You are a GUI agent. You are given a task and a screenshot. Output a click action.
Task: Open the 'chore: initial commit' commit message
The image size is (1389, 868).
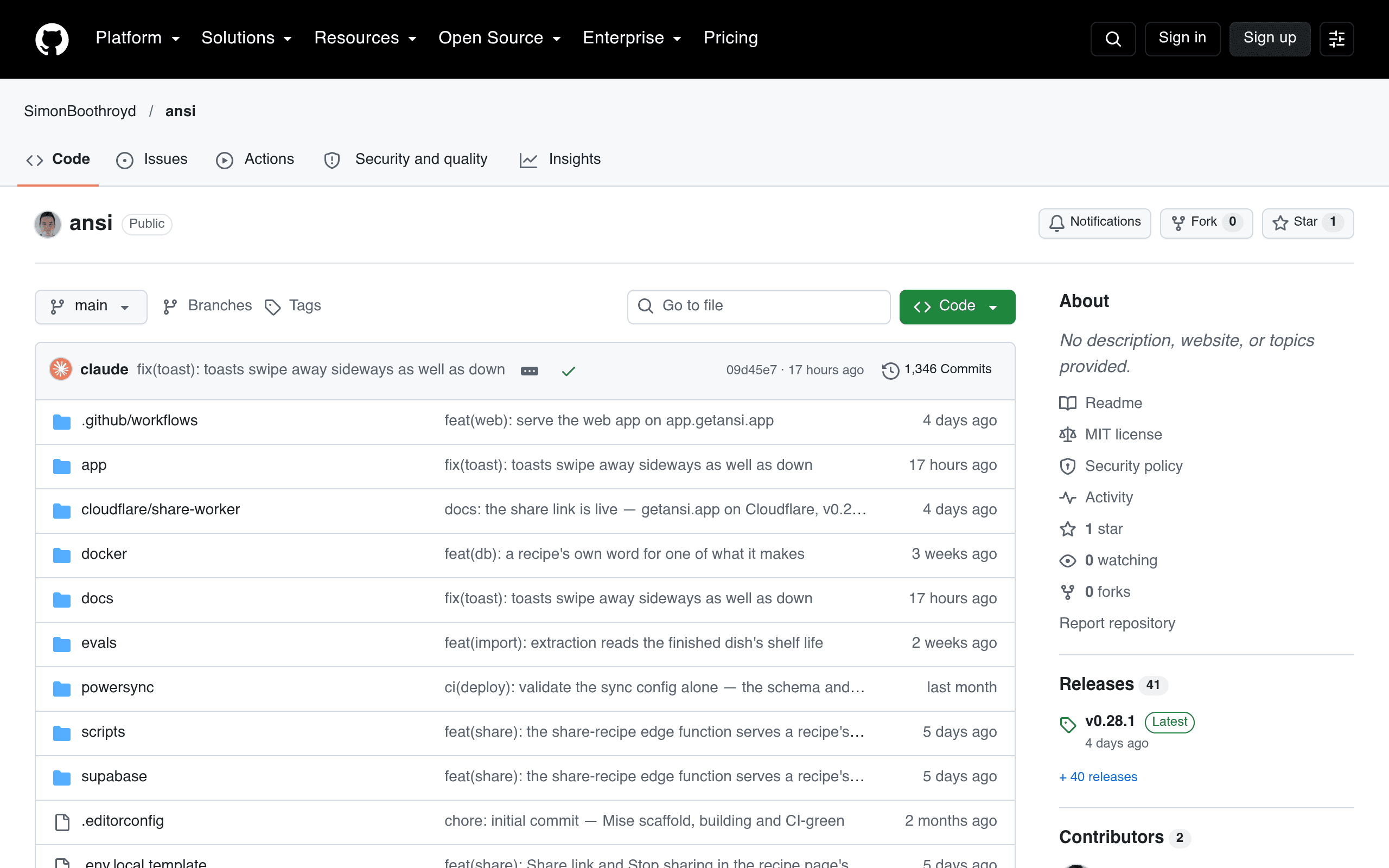point(644,821)
